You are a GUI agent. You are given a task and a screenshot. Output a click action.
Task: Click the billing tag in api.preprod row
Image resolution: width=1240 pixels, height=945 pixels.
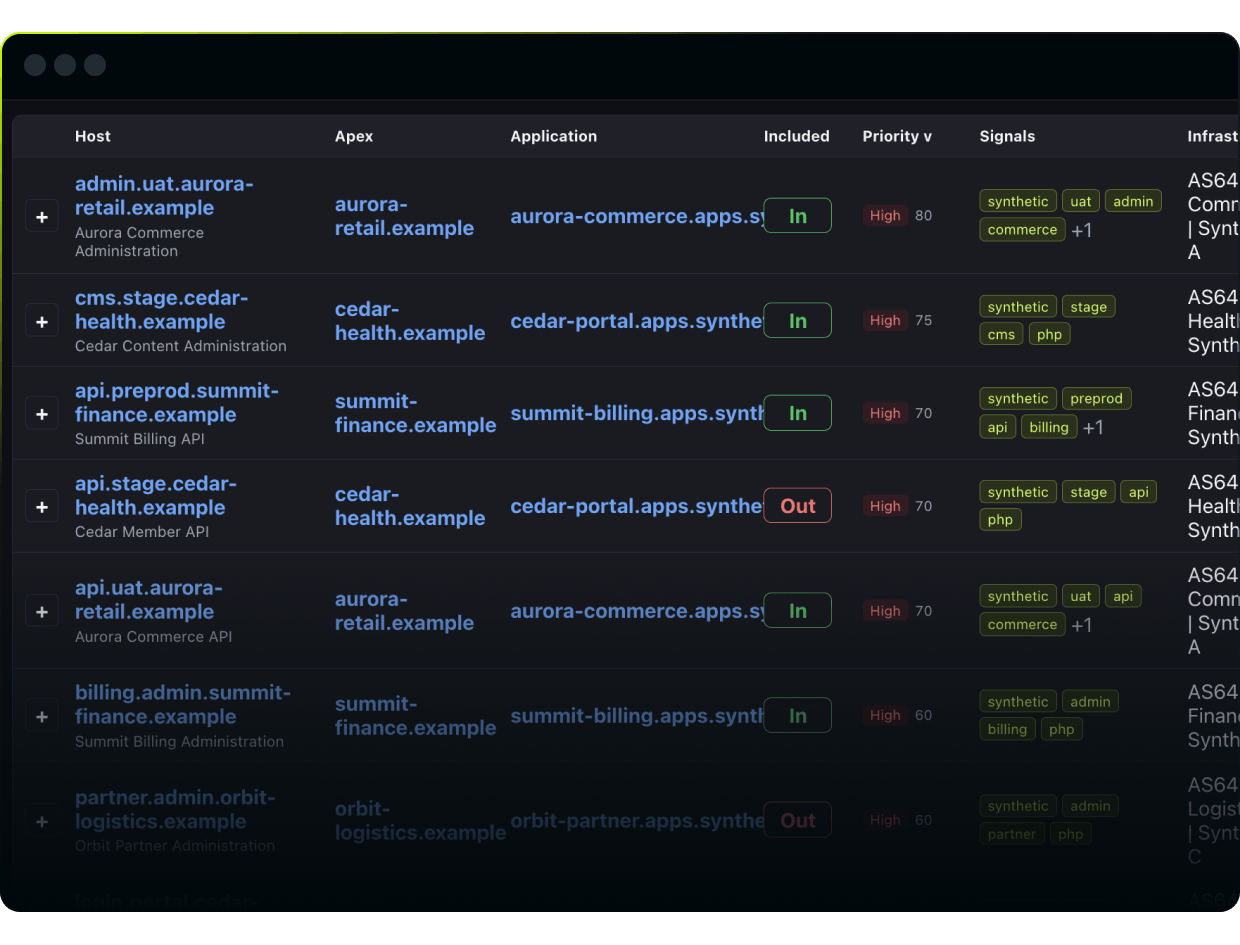[x=1049, y=427]
